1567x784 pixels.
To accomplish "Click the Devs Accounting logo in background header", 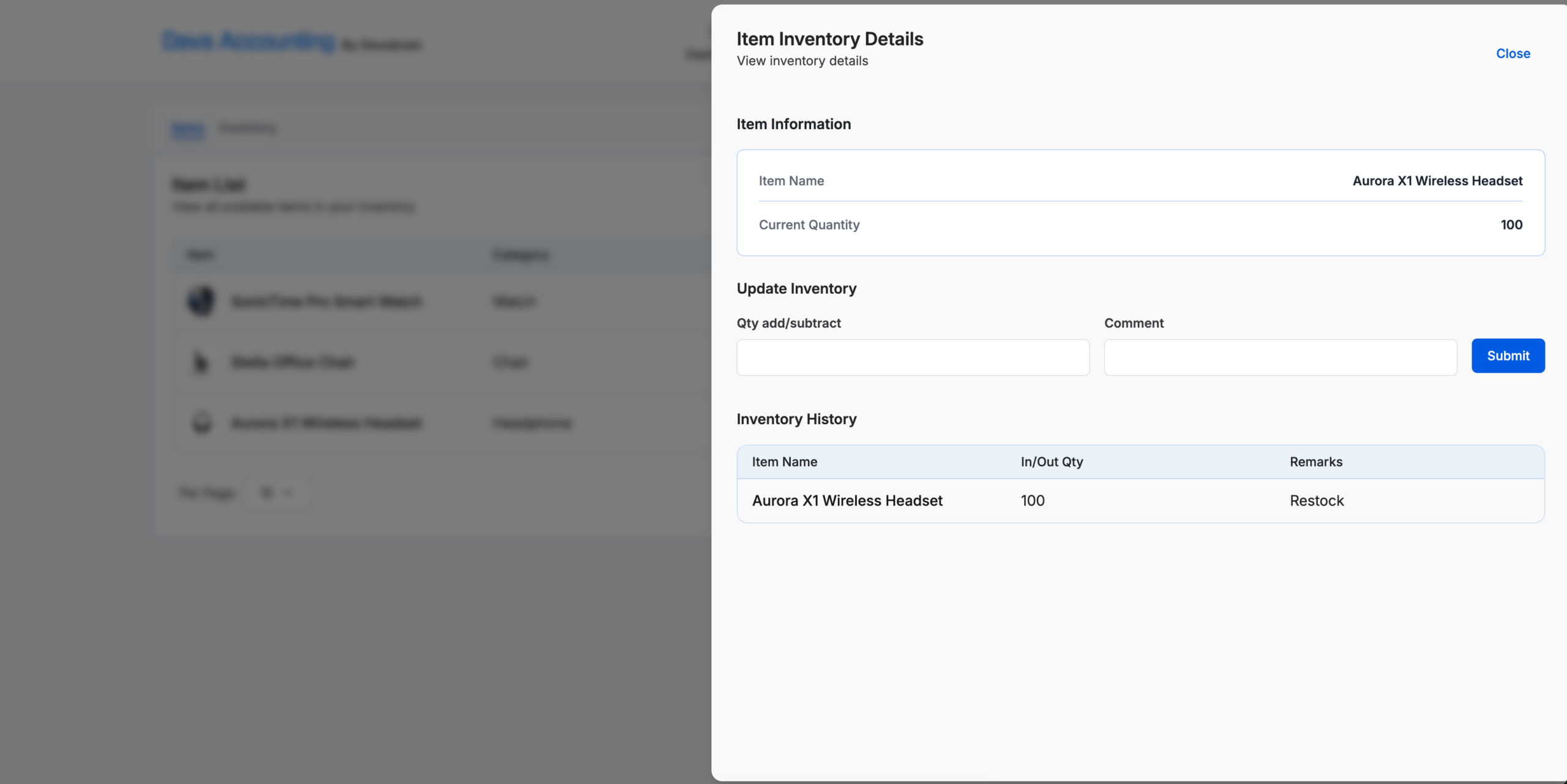I will (x=248, y=41).
